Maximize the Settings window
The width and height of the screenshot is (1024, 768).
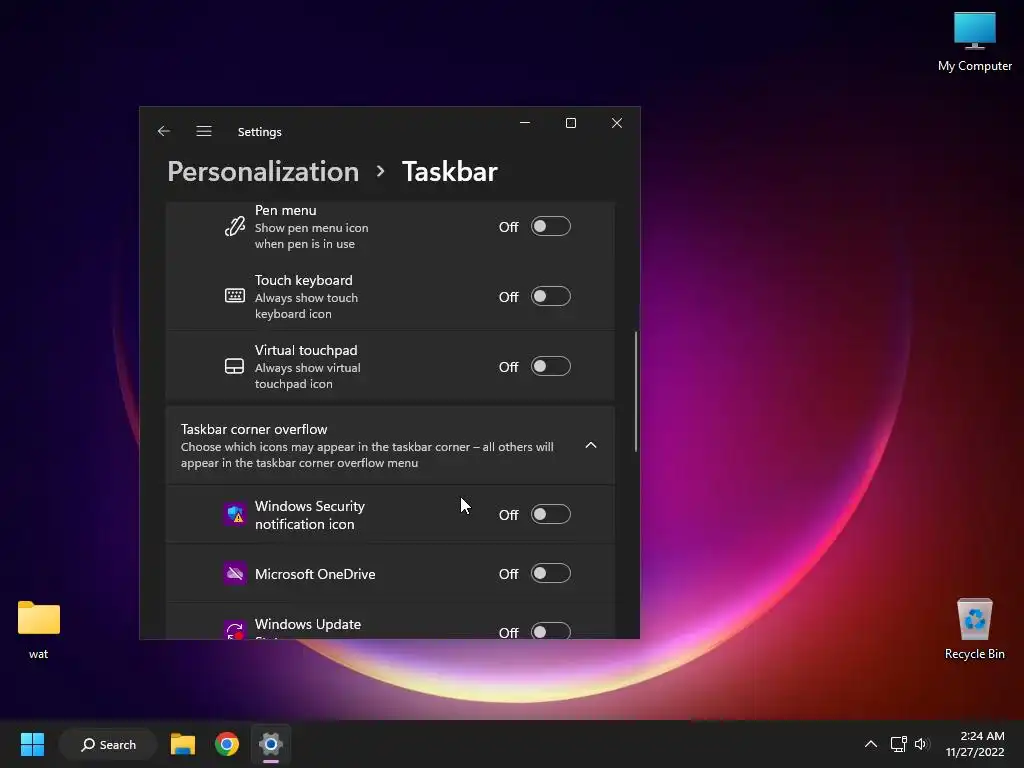571,123
